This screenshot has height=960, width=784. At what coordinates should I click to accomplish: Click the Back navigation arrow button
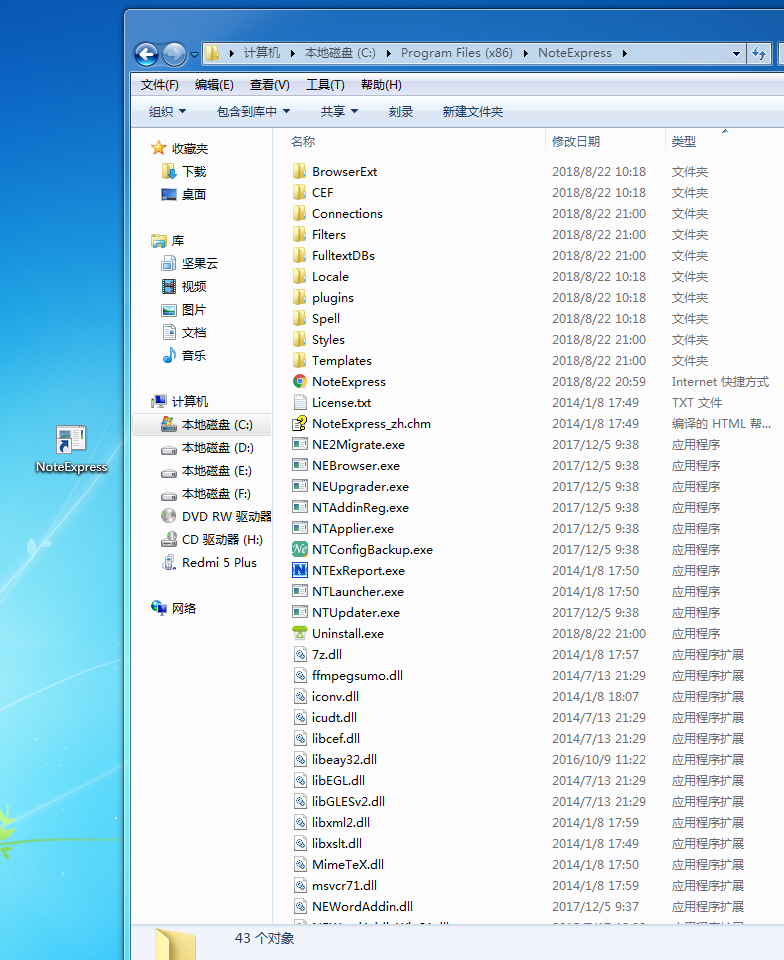click(146, 54)
